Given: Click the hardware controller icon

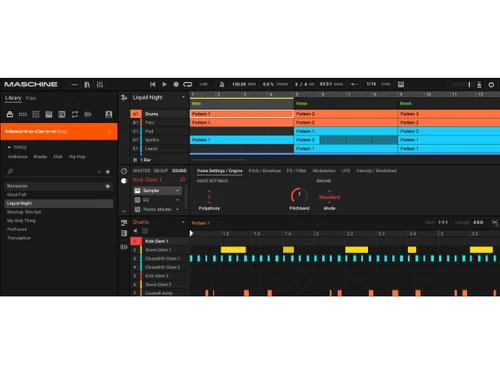Looking at the screenshot, I should tap(479, 85).
